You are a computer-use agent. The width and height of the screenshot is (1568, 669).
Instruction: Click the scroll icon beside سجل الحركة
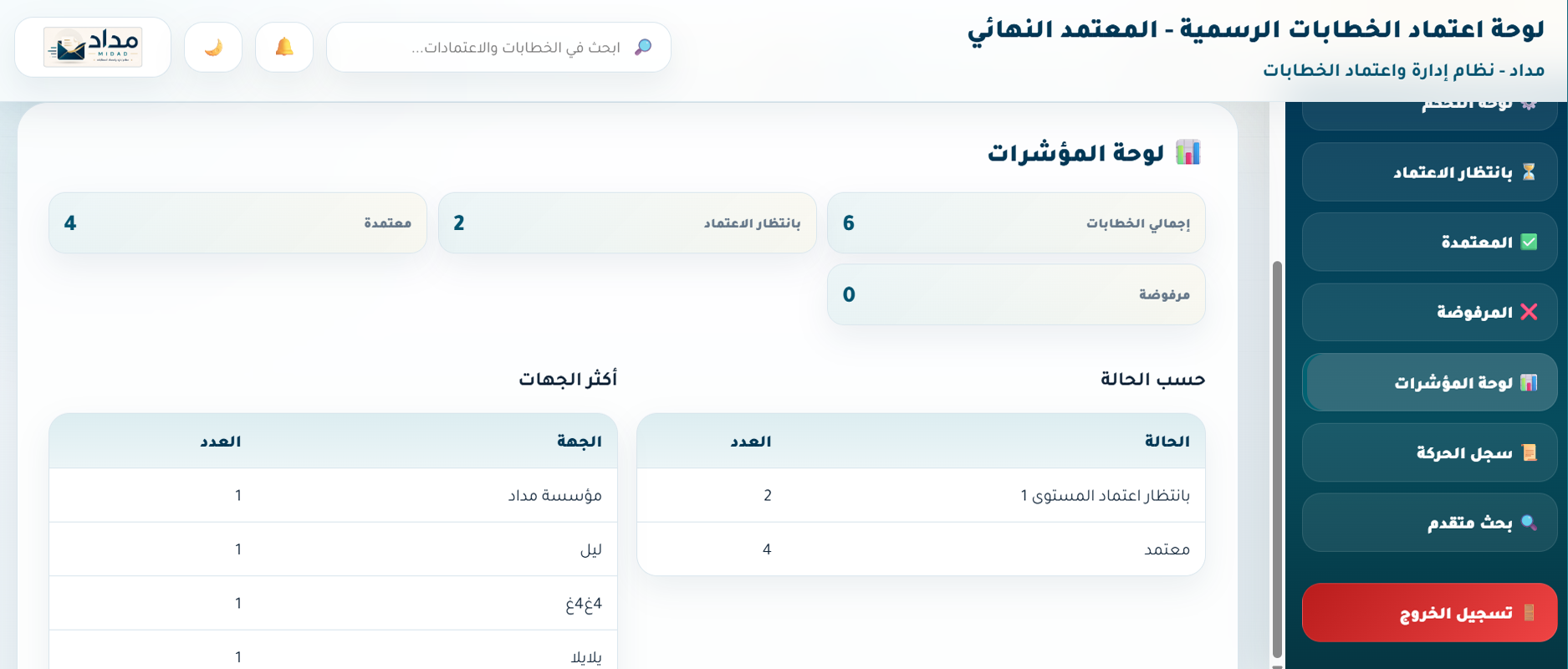pyautogui.click(x=1529, y=452)
